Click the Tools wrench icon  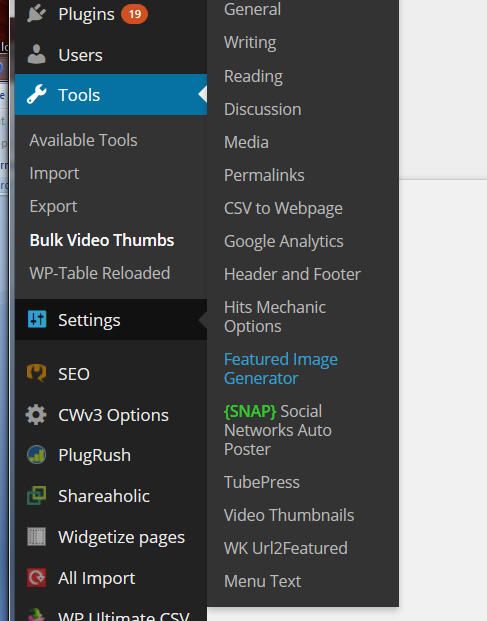click(x=36, y=95)
